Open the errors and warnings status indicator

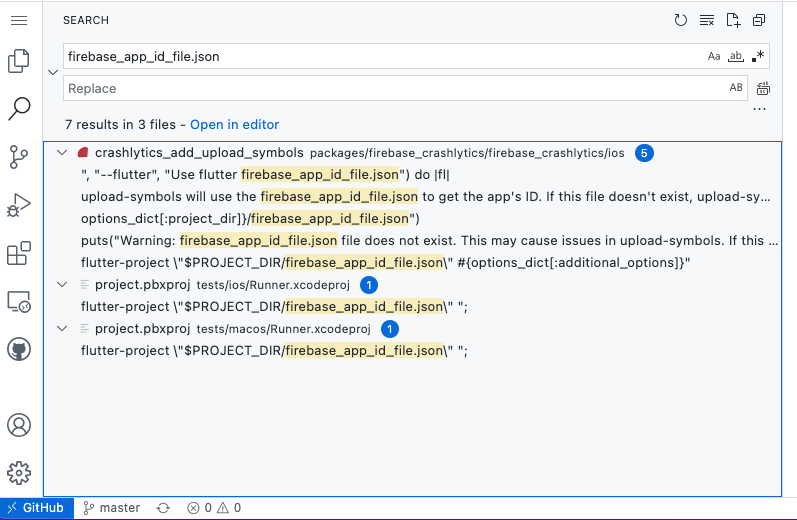coord(214,508)
